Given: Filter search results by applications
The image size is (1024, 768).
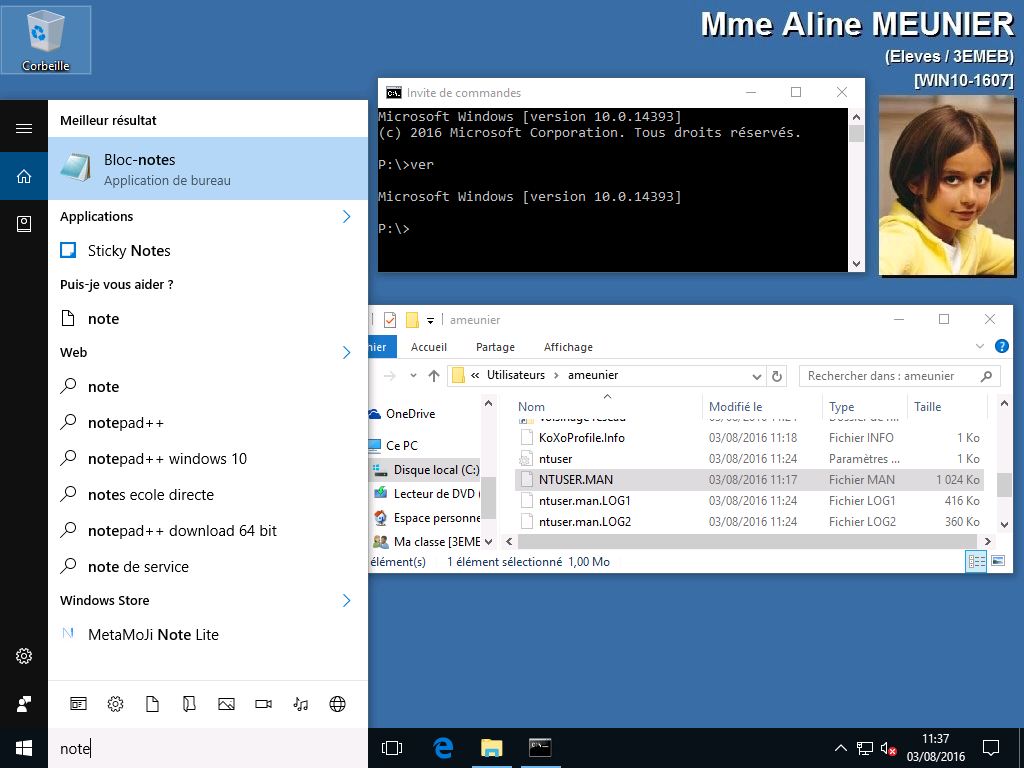Looking at the screenshot, I should 78,703.
